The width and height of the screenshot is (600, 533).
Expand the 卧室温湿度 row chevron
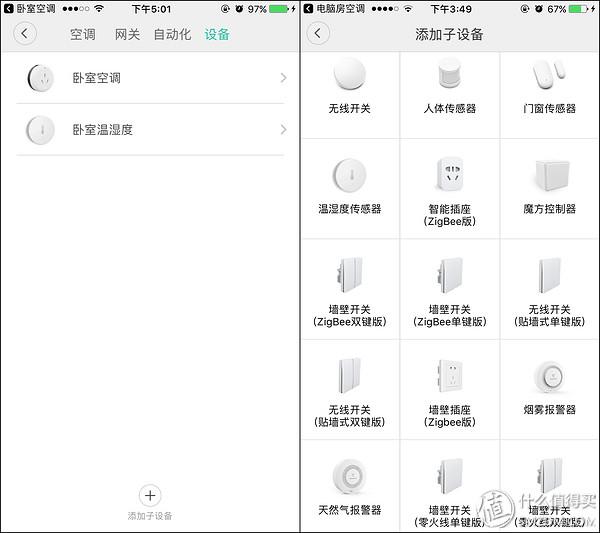pos(283,130)
